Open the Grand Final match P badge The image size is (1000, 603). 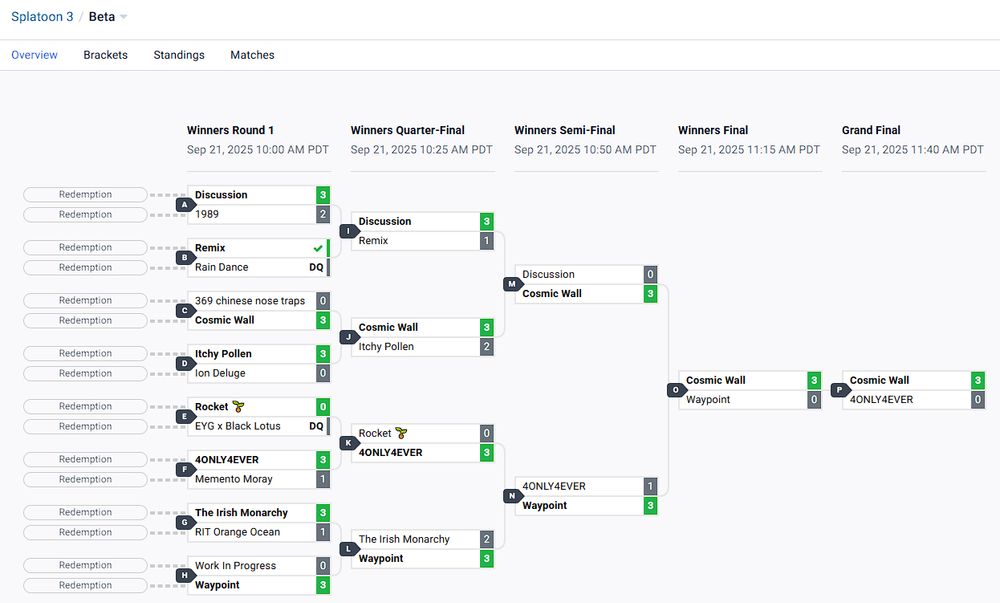click(x=839, y=390)
